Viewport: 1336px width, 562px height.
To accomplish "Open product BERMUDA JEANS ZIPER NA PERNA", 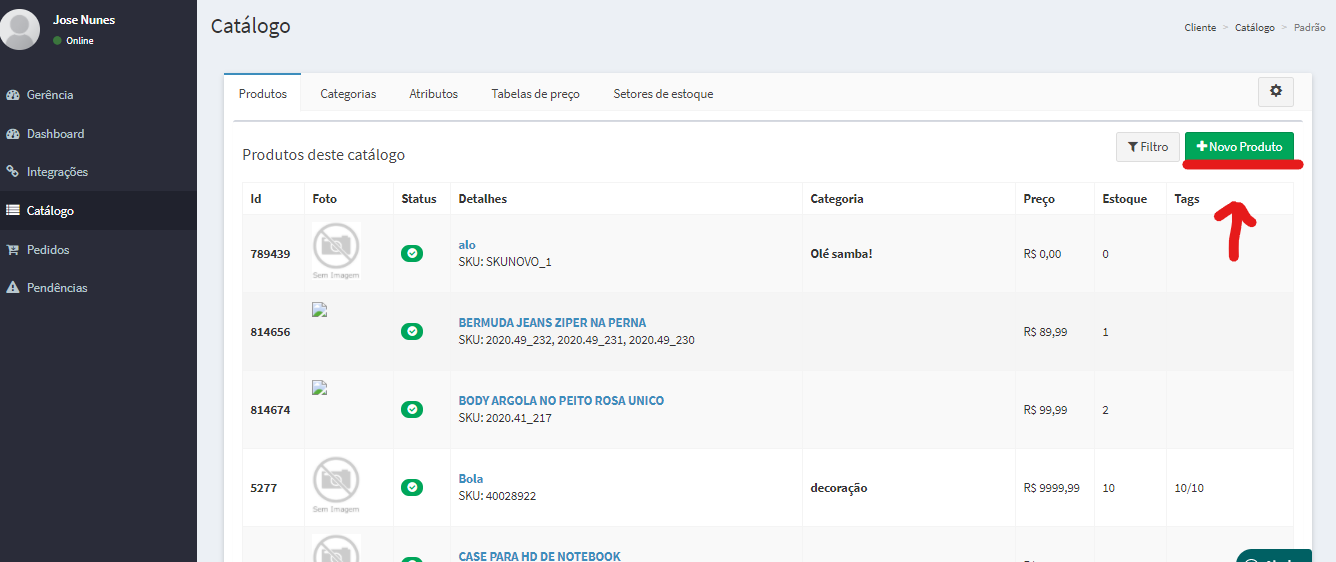I will (x=552, y=323).
